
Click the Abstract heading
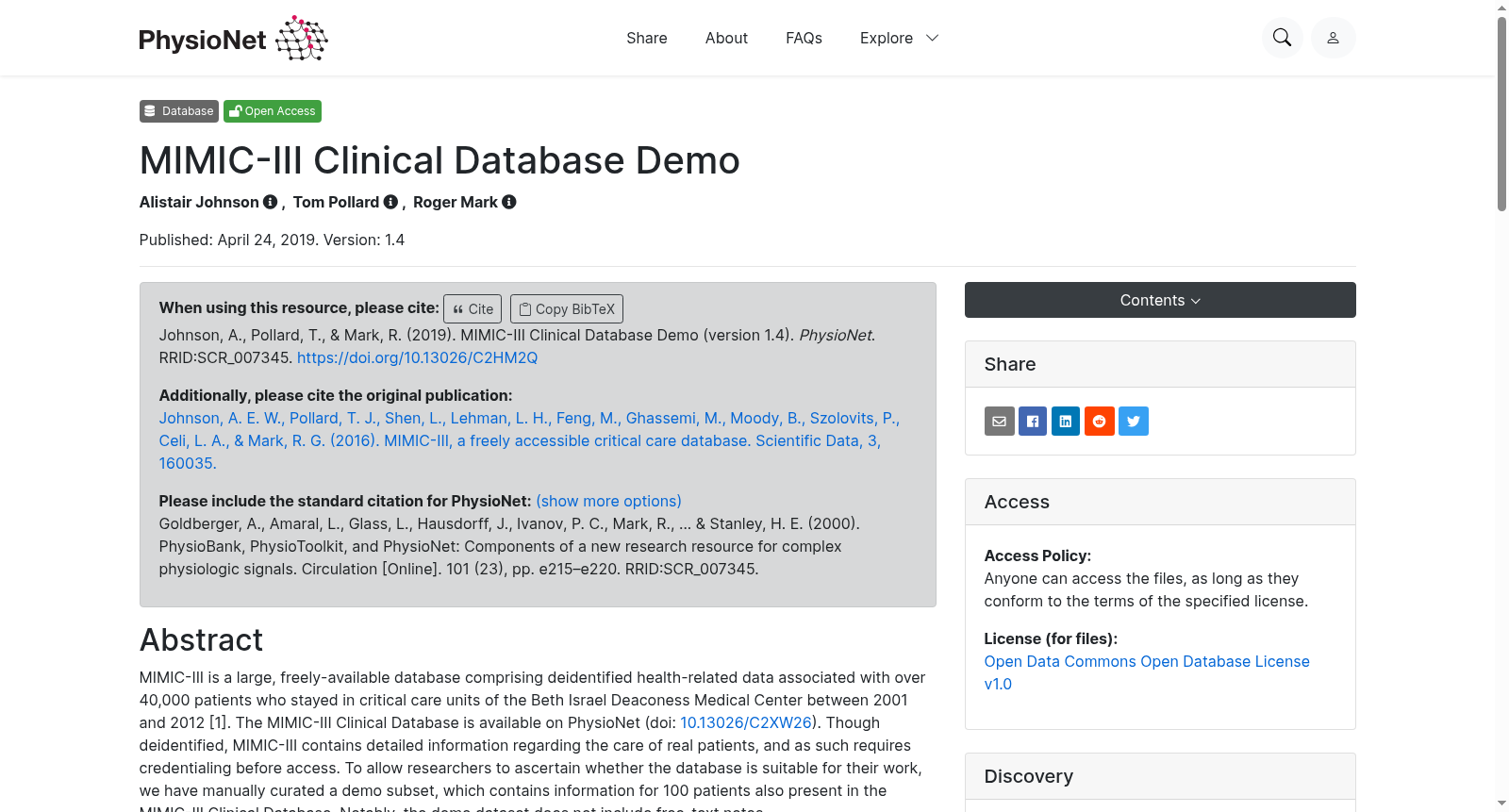(x=201, y=640)
